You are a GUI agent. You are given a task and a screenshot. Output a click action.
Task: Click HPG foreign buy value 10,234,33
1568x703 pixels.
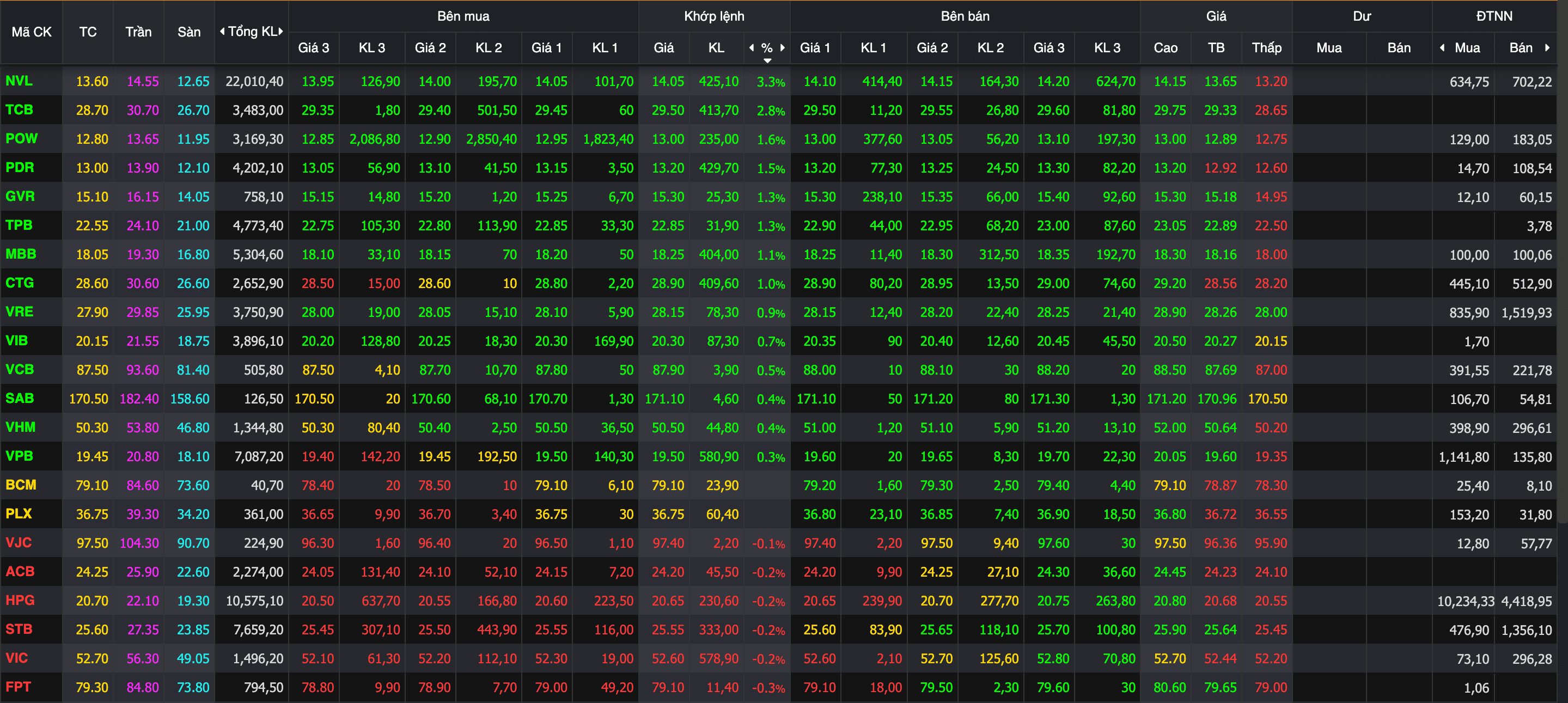(1465, 601)
